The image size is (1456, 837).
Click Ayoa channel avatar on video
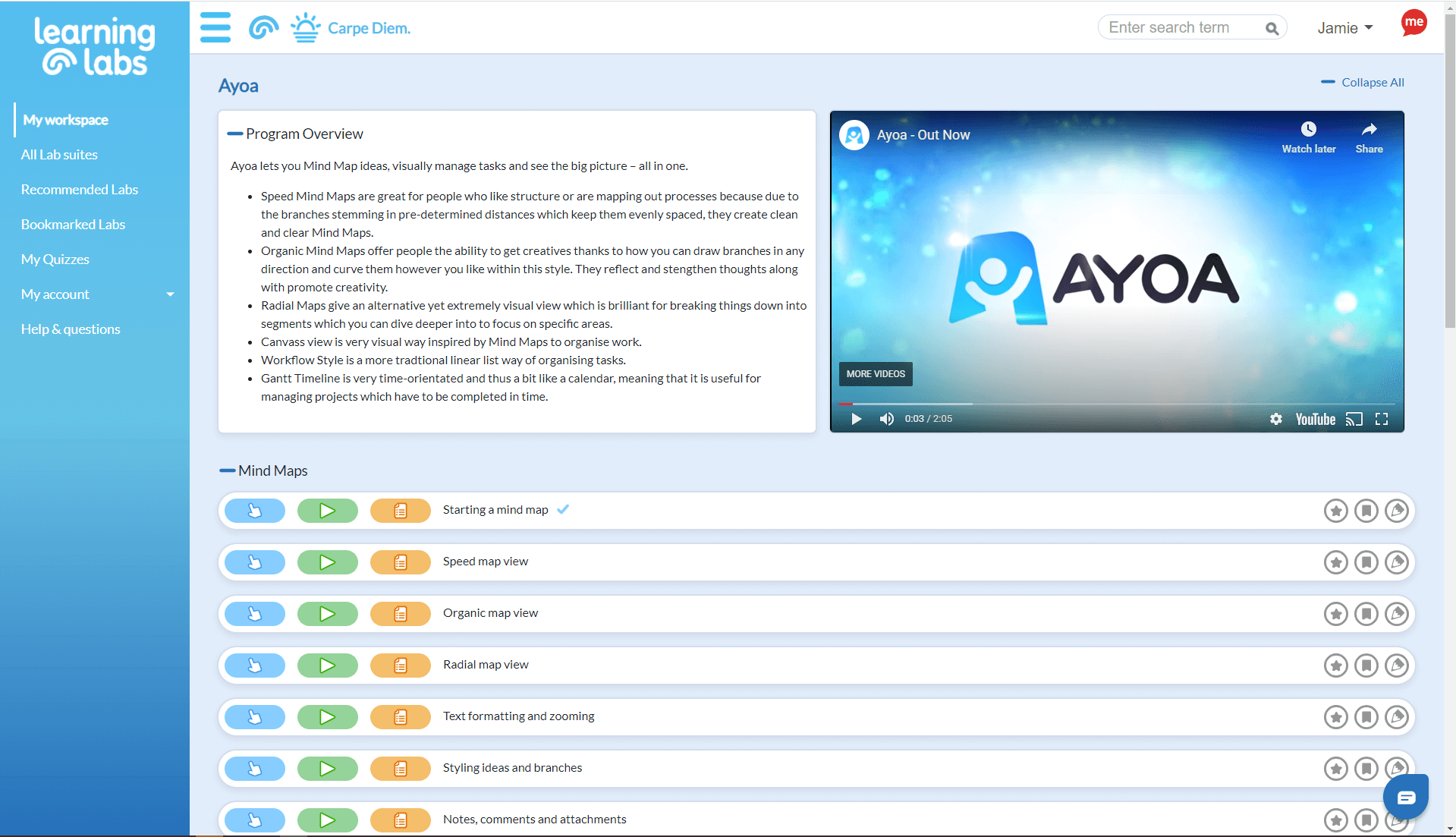(x=854, y=135)
